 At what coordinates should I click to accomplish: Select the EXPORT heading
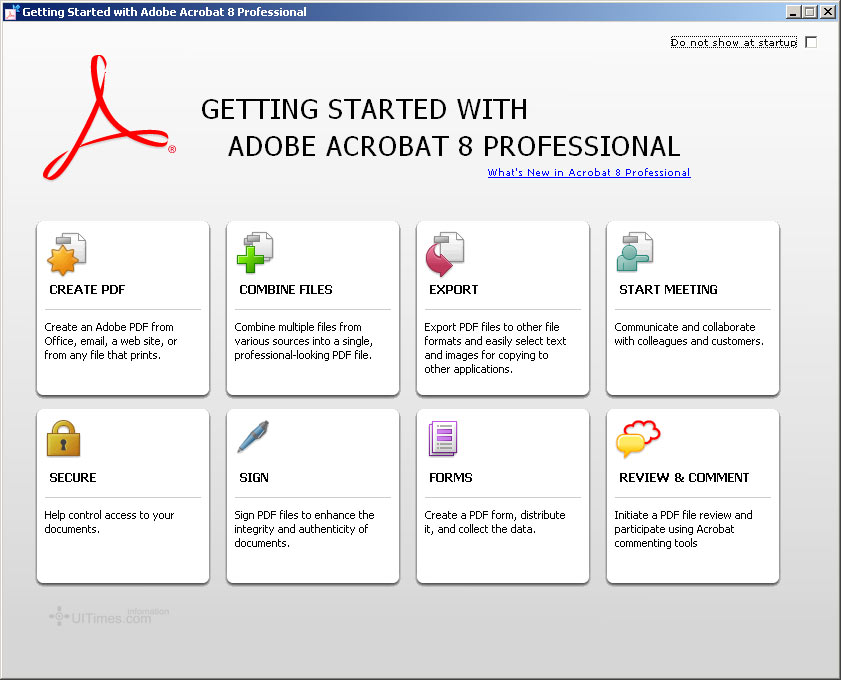click(454, 290)
